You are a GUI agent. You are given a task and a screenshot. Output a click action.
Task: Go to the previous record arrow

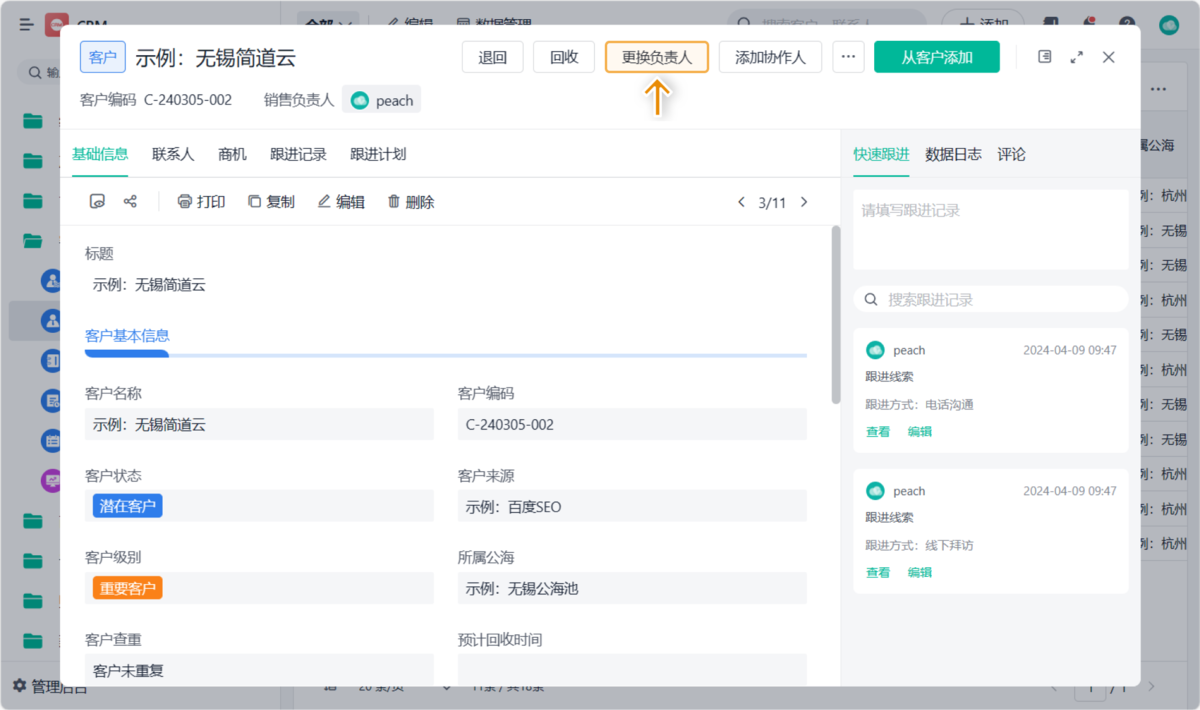click(741, 202)
